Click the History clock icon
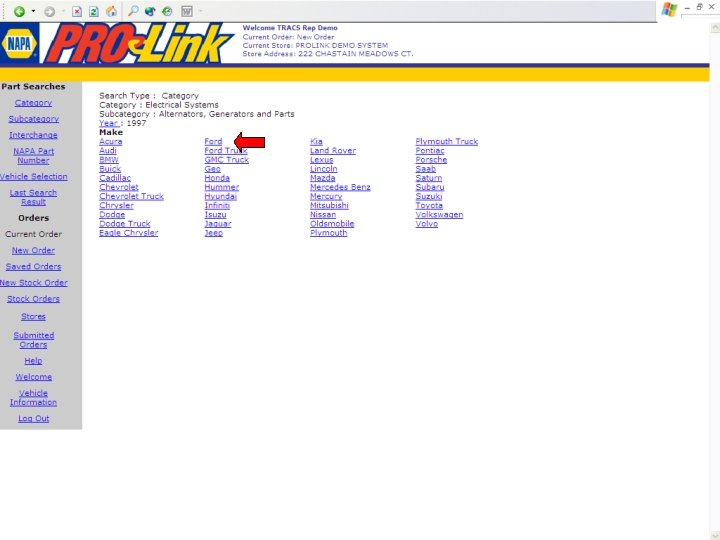This screenshot has width=720, height=540. coord(168,11)
